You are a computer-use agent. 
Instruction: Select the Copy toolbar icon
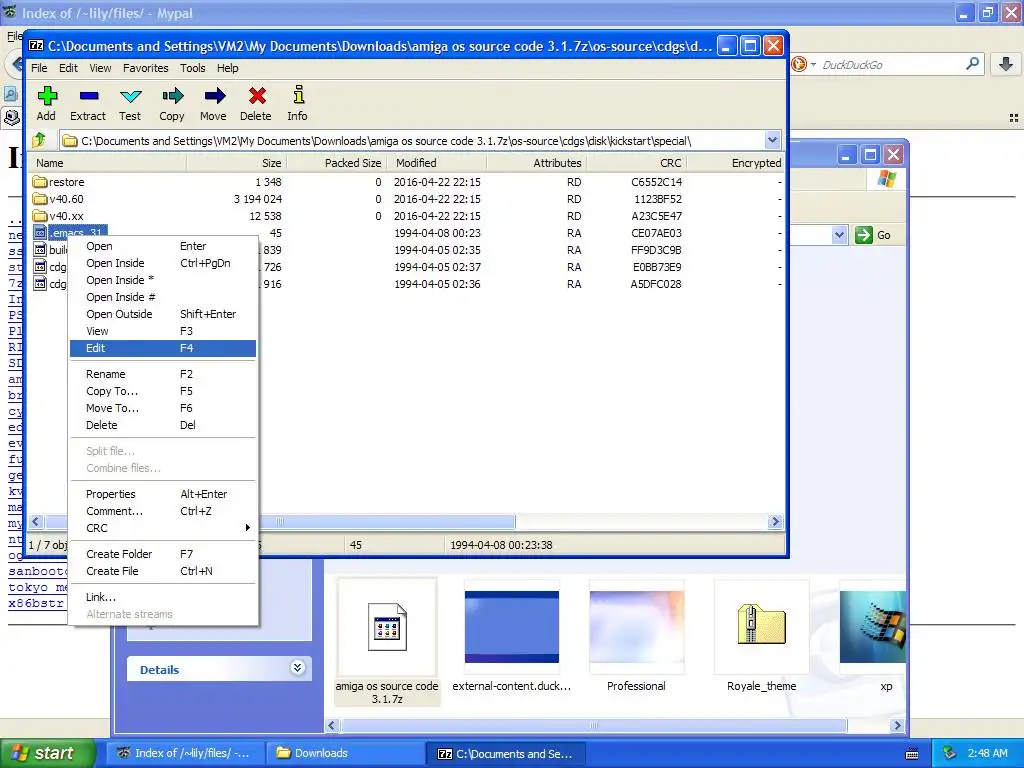[x=172, y=97]
